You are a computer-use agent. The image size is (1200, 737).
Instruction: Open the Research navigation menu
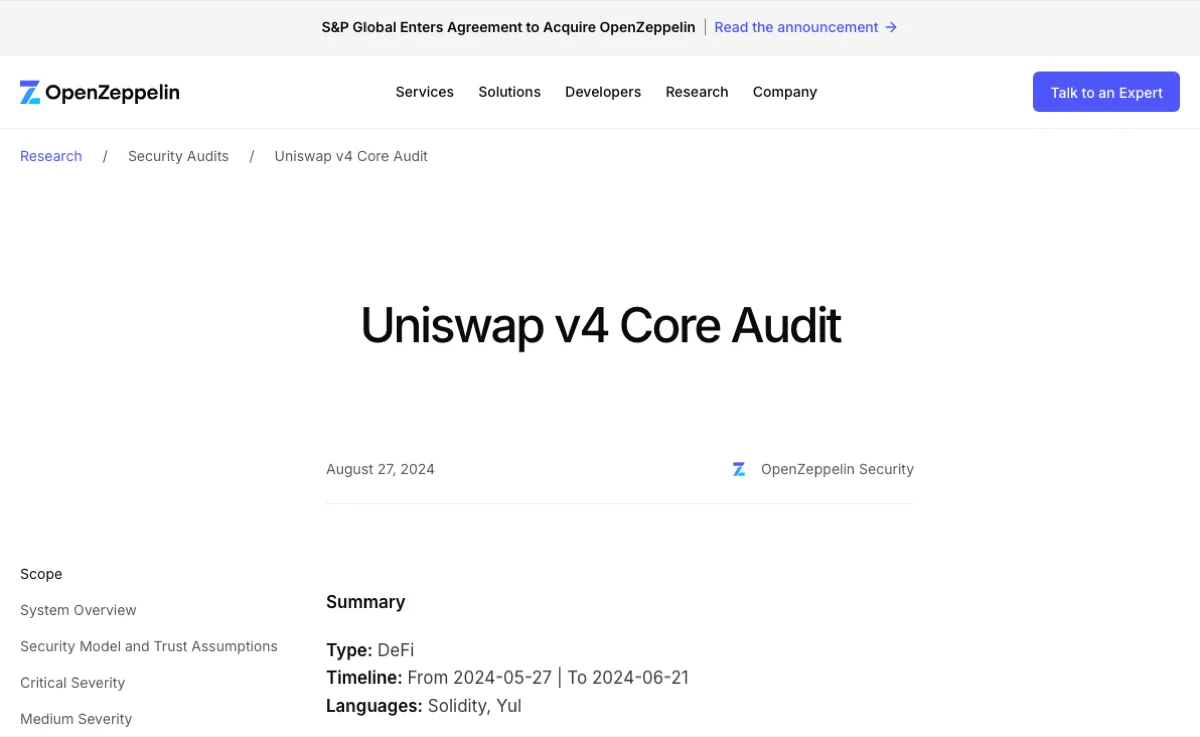coord(697,92)
